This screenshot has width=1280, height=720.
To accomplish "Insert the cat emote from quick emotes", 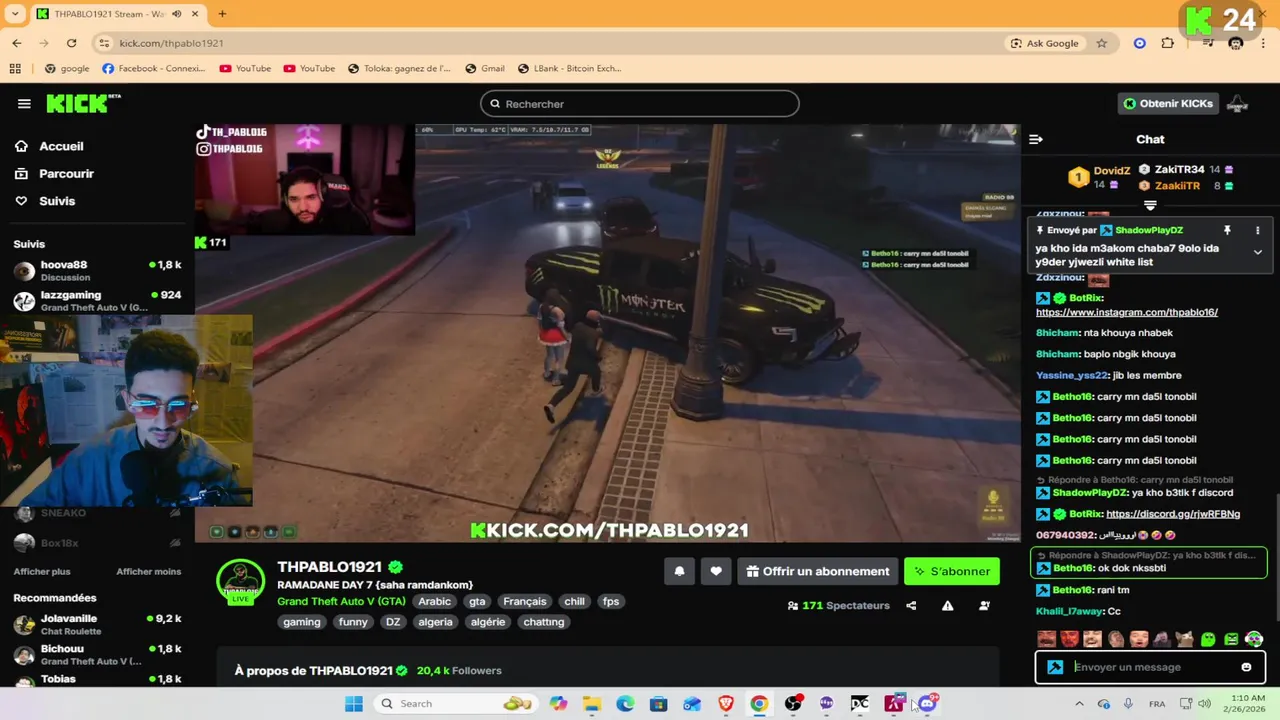I will tap(1184, 639).
